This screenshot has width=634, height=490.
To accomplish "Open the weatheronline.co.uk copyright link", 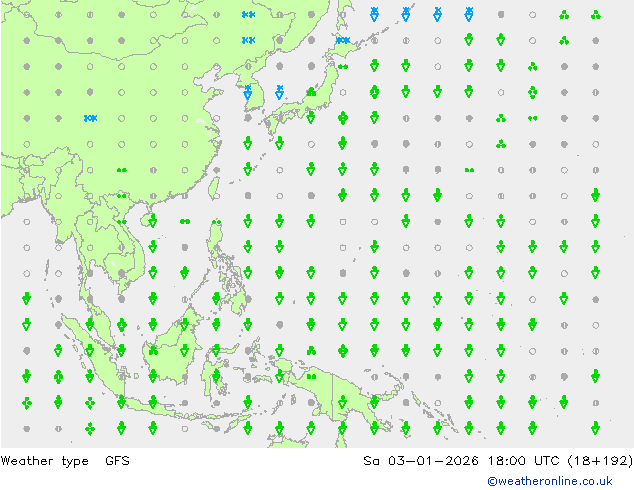I will click(550, 481).
